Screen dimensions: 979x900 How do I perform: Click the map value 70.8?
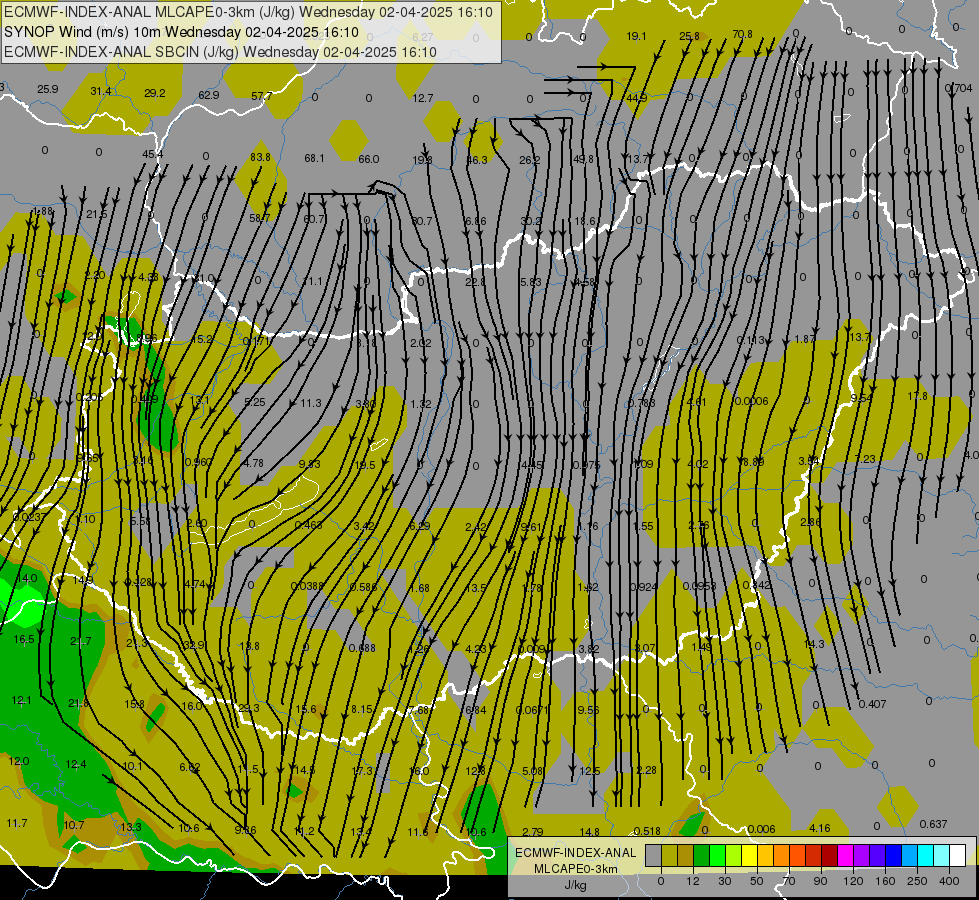point(742,34)
